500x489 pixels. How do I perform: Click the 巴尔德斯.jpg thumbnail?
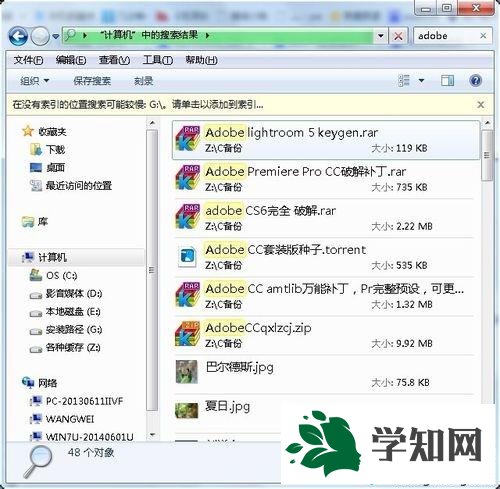[x=187, y=372]
